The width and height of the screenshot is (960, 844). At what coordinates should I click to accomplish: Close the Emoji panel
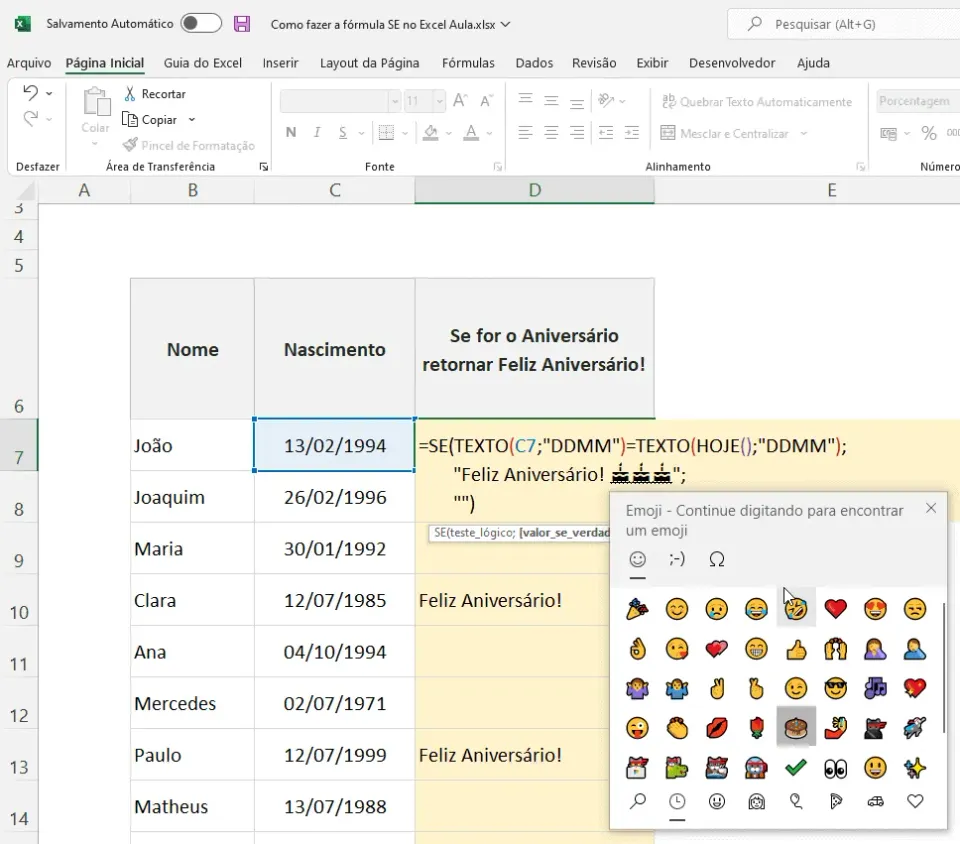931,508
